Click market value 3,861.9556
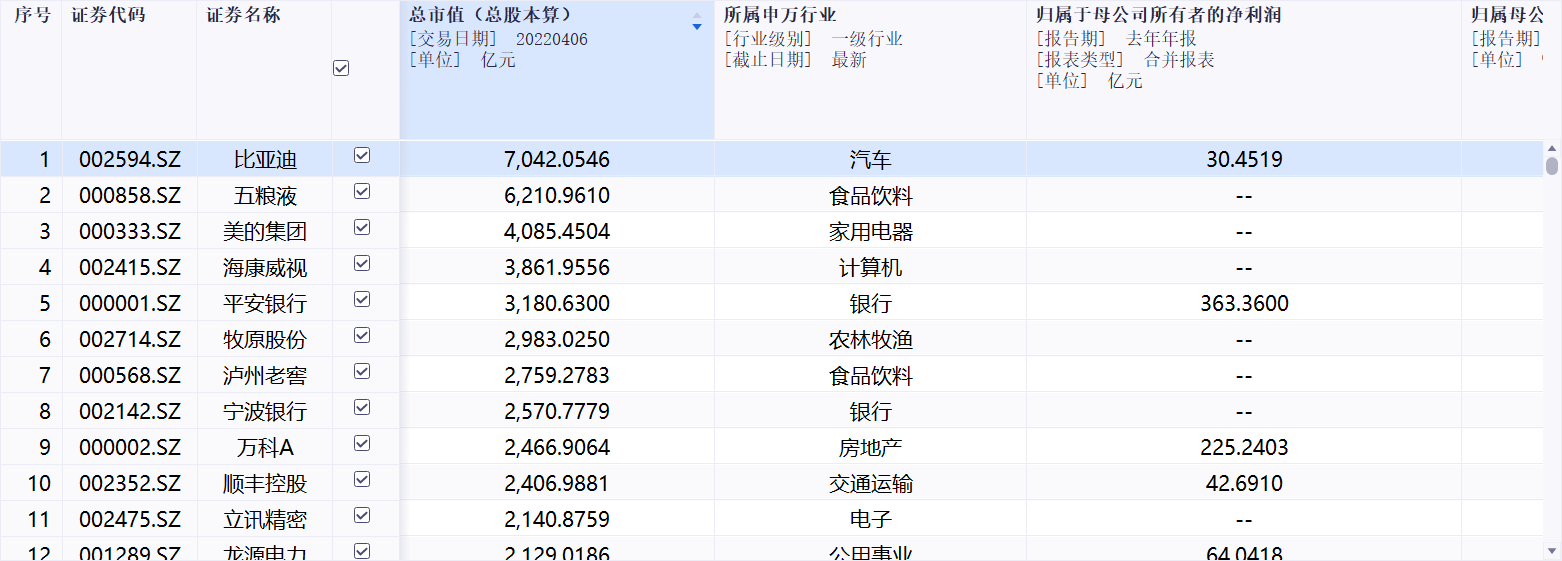Viewport: 1562px width, 561px height. coord(557,268)
